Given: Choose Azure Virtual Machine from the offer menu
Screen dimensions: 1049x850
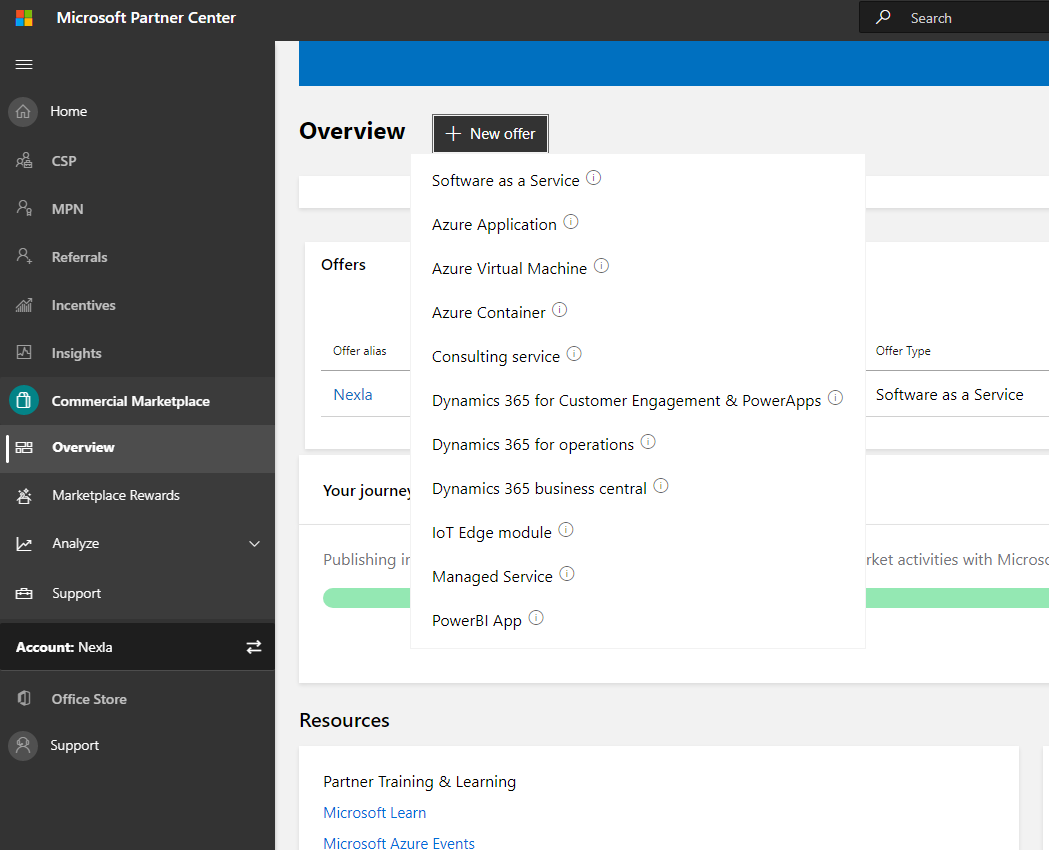Looking at the screenshot, I should pos(508,268).
